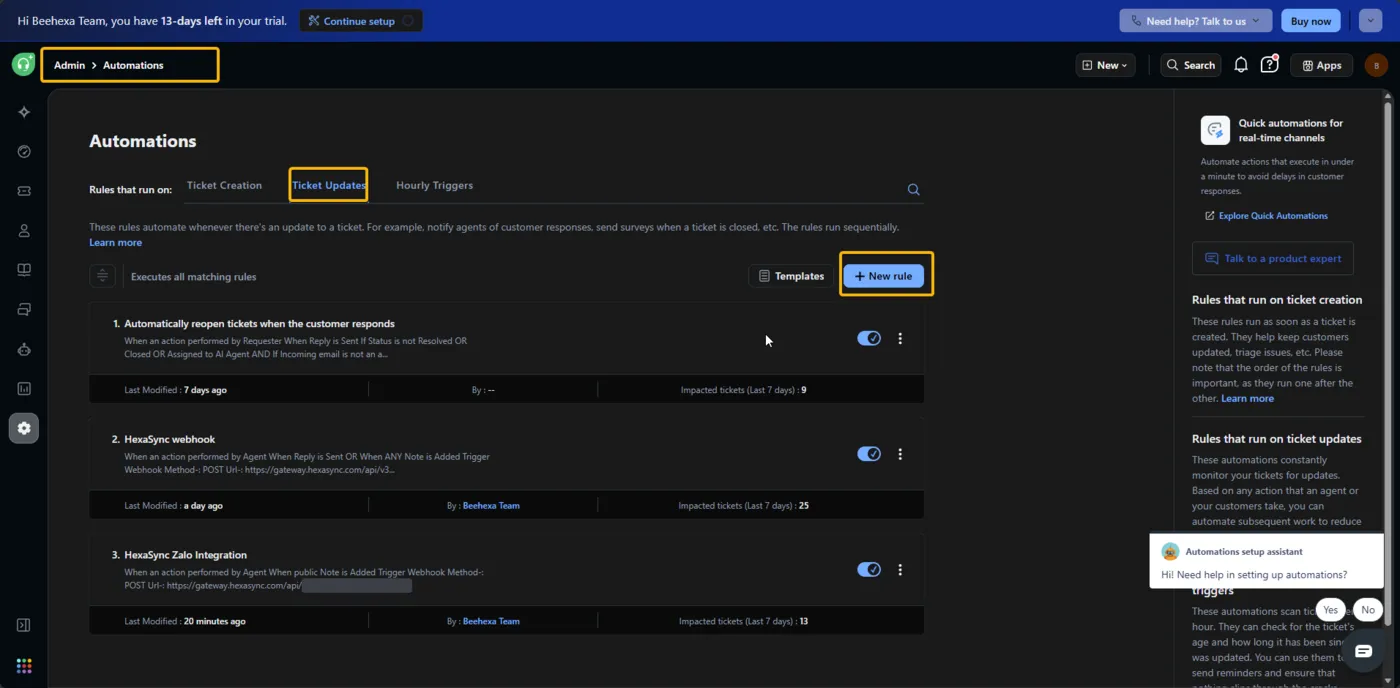
Task: Switch to the Hourly Triggers tab
Action: (434, 185)
